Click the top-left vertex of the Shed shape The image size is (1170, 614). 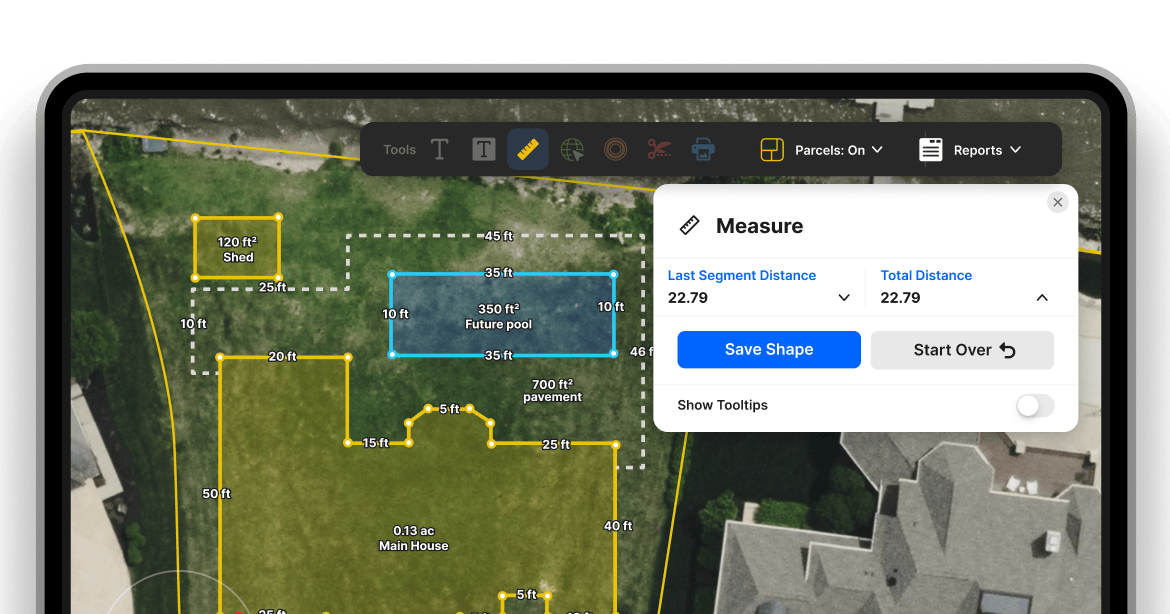[195, 218]
